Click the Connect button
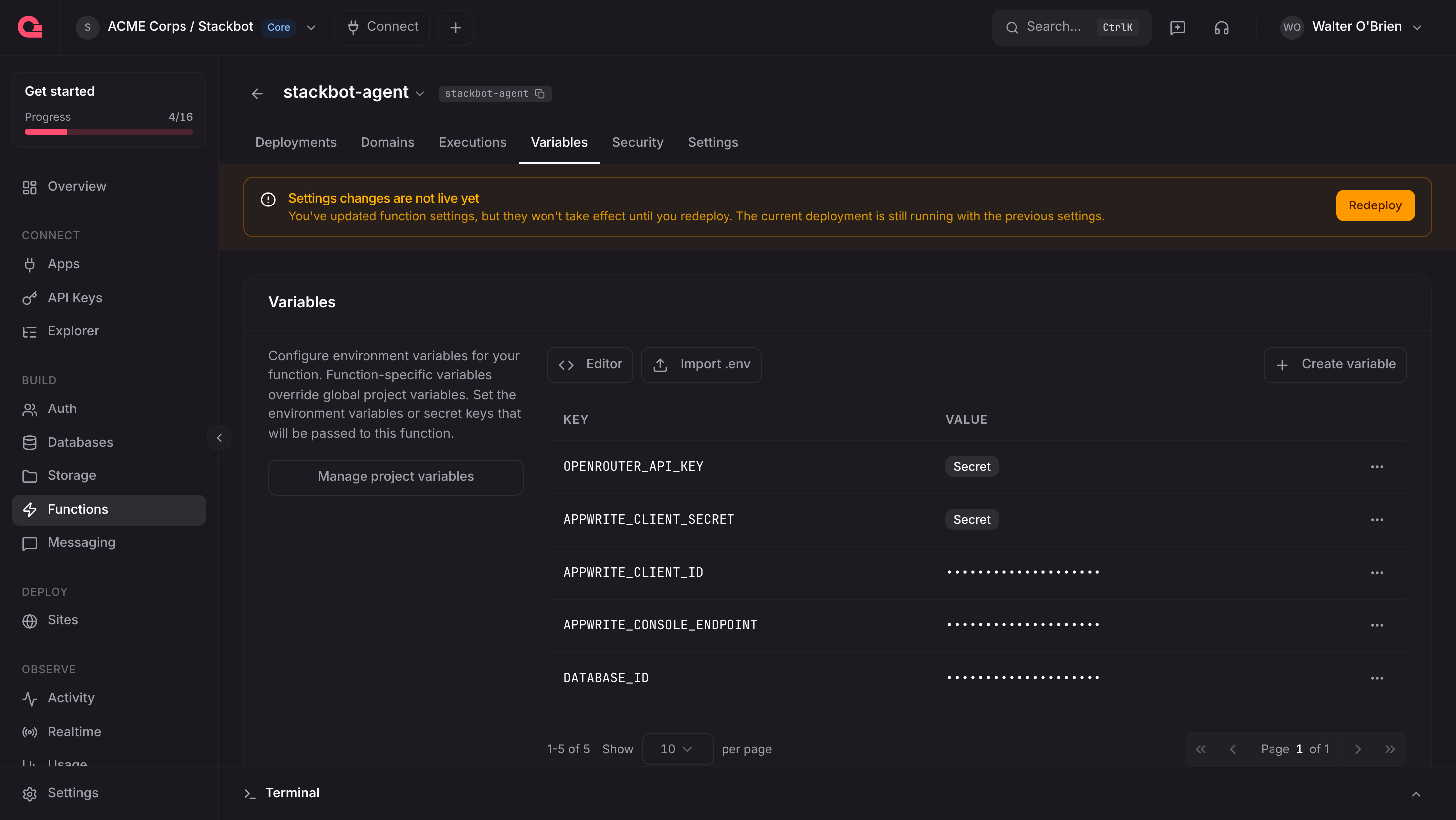This screenshot has height=820, width=1456. 381,28
